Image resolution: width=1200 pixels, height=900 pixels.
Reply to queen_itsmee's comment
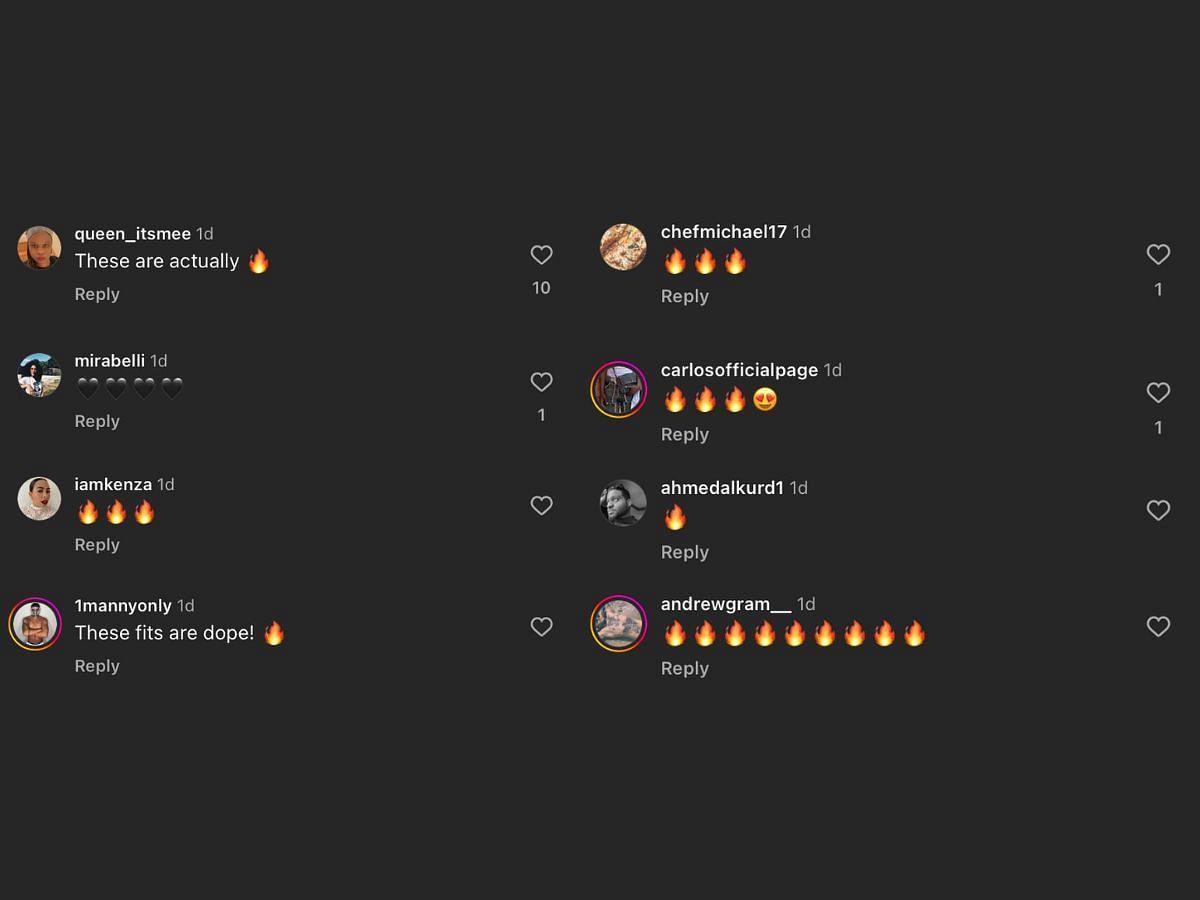pyautogui.click(x=97, y=294)
